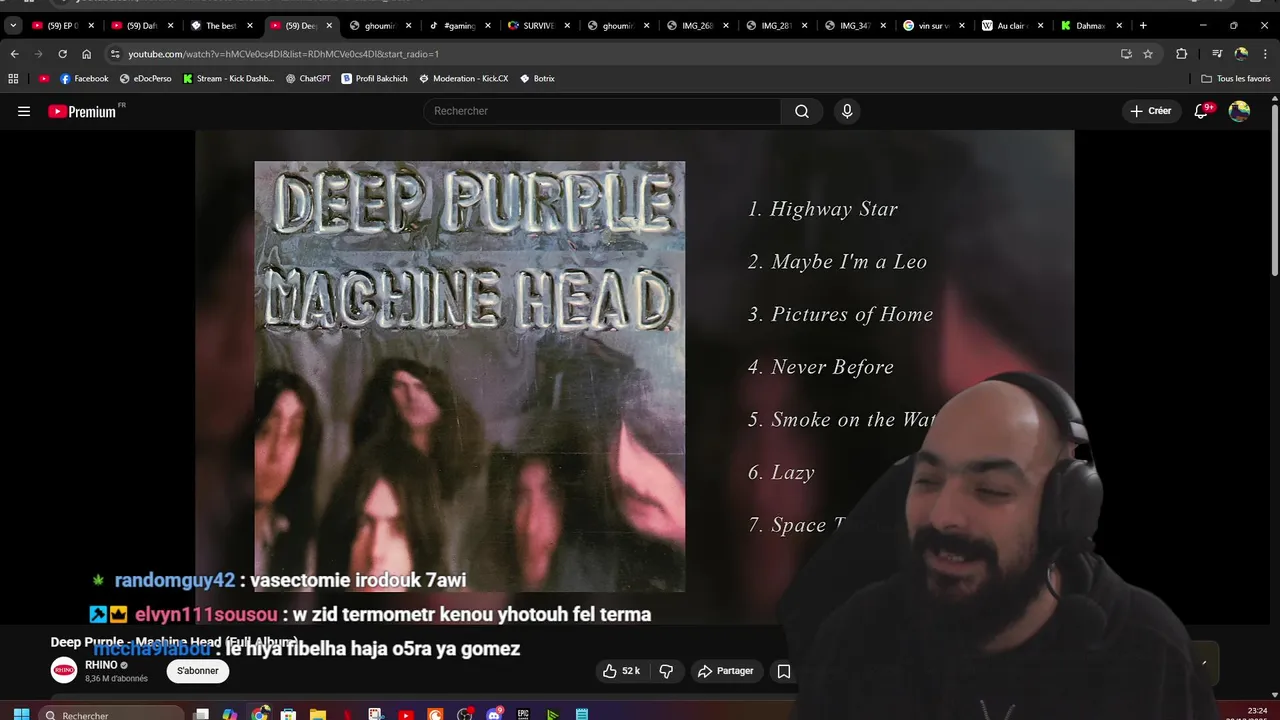Click the Partager share button
This screenshot has height=720, width=1280.
coord(726,671)
